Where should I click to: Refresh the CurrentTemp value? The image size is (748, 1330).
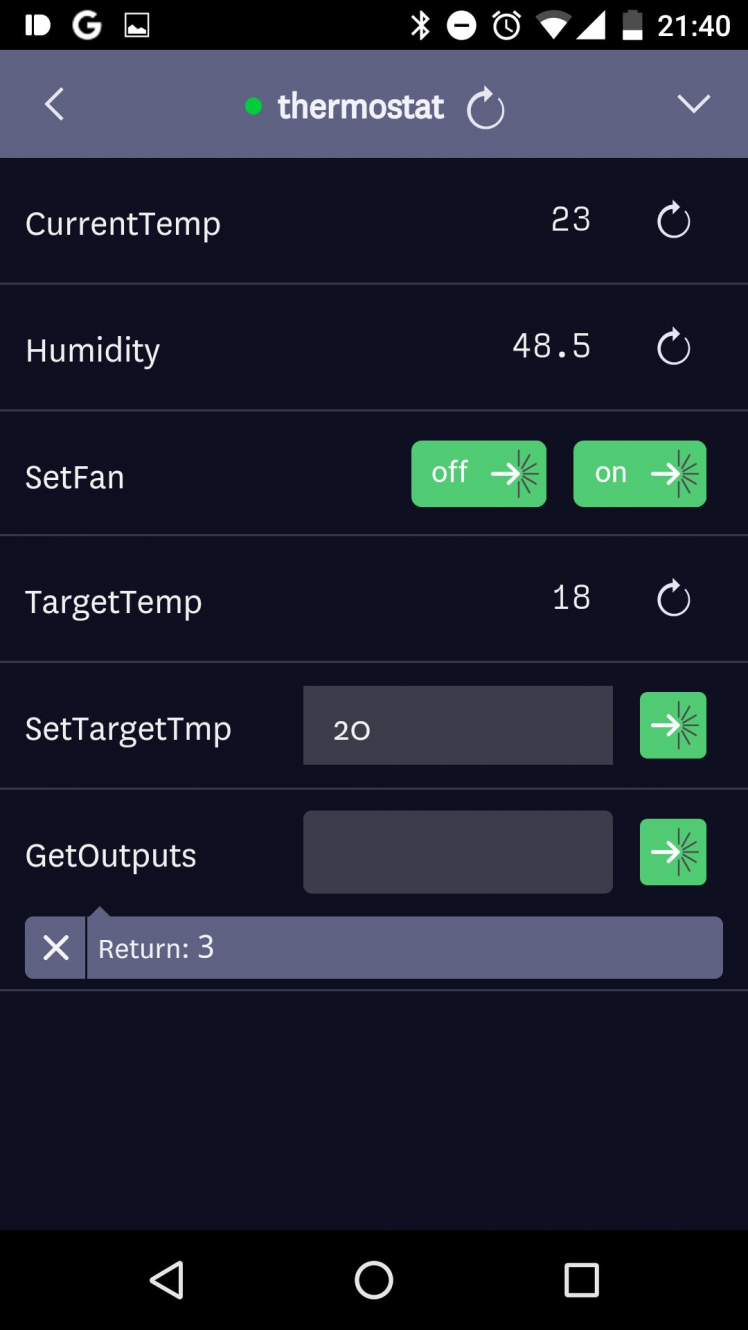click(x=673, y=221)
